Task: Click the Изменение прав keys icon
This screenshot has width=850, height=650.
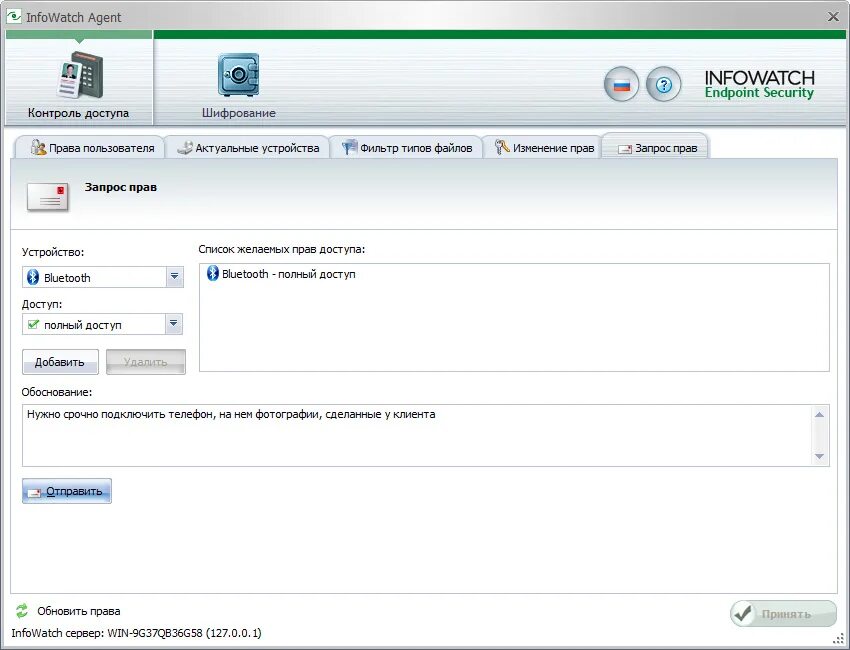Action: point(502,147)
